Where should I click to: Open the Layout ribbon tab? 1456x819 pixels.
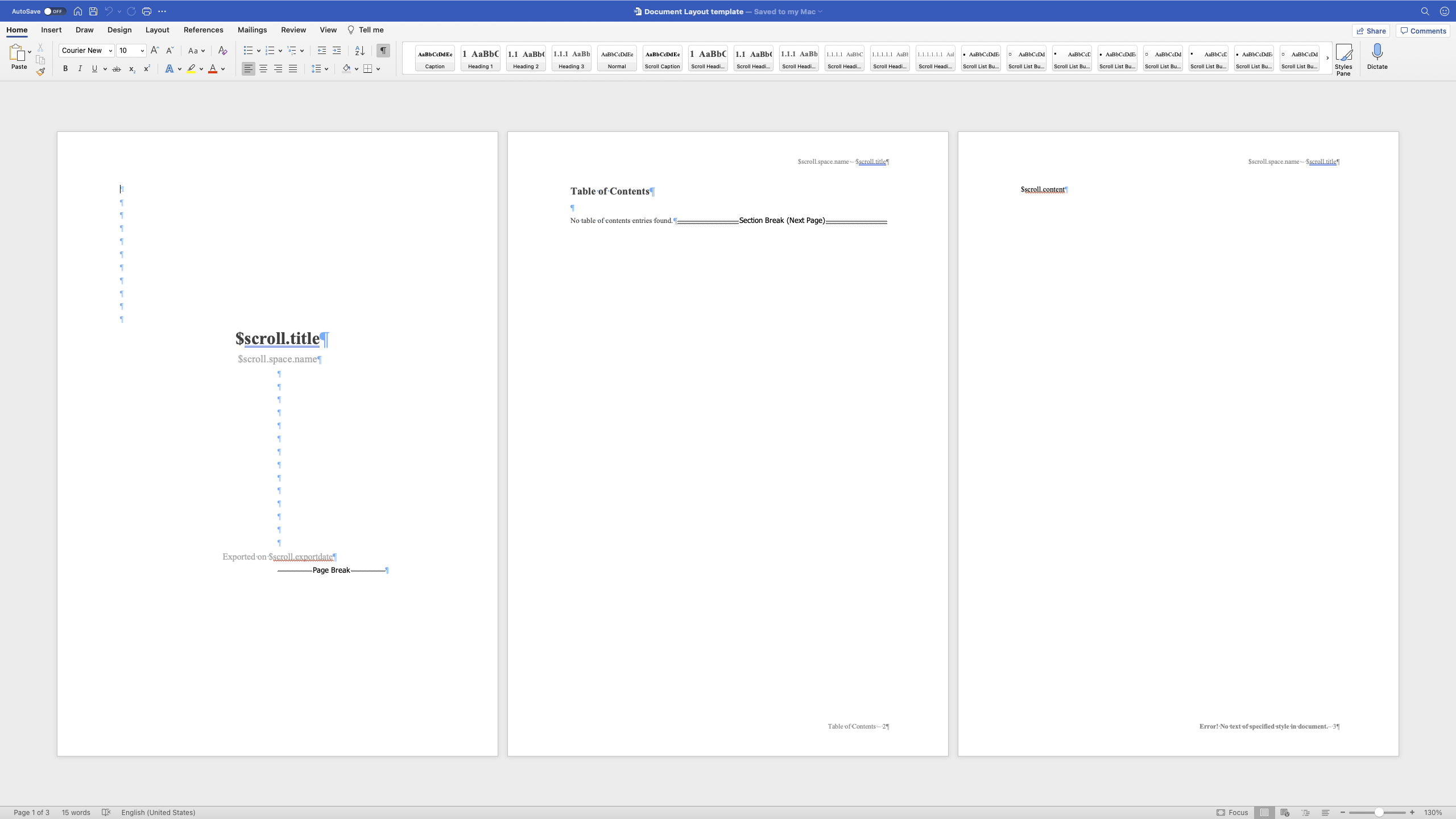coord(157,30)
